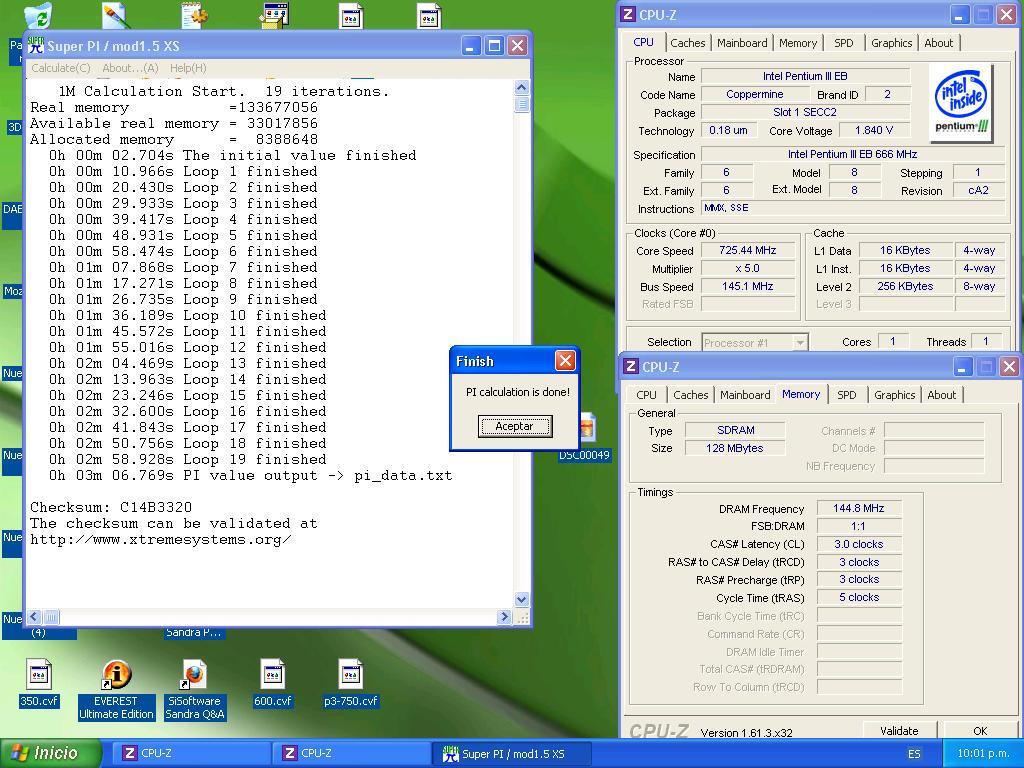
Task: Click the Z icon in the lower CPU-Z title bar
Action: coord(630,366)
